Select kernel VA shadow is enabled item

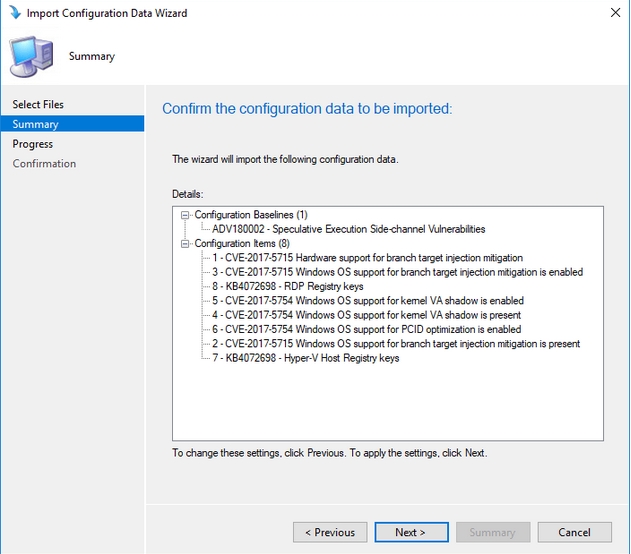point(367,301)
